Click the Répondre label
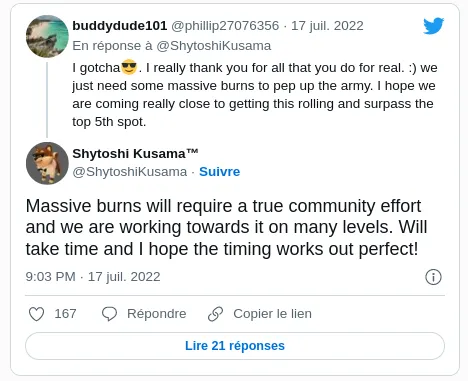The image size is (468, 381). coord(157,314)
